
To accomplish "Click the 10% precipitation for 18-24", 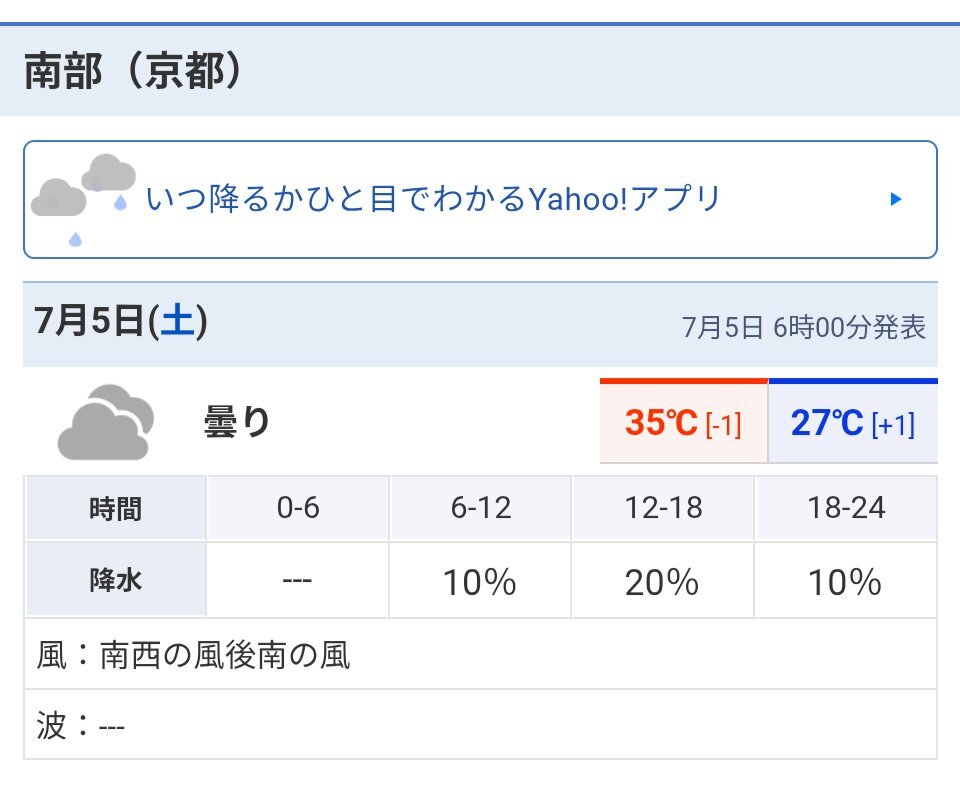I will click(x=845, y=582).
